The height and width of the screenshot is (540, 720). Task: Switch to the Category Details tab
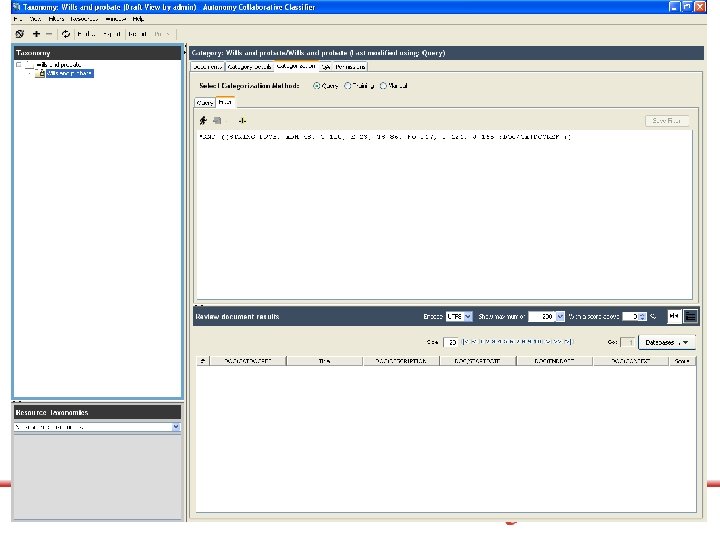249,67
